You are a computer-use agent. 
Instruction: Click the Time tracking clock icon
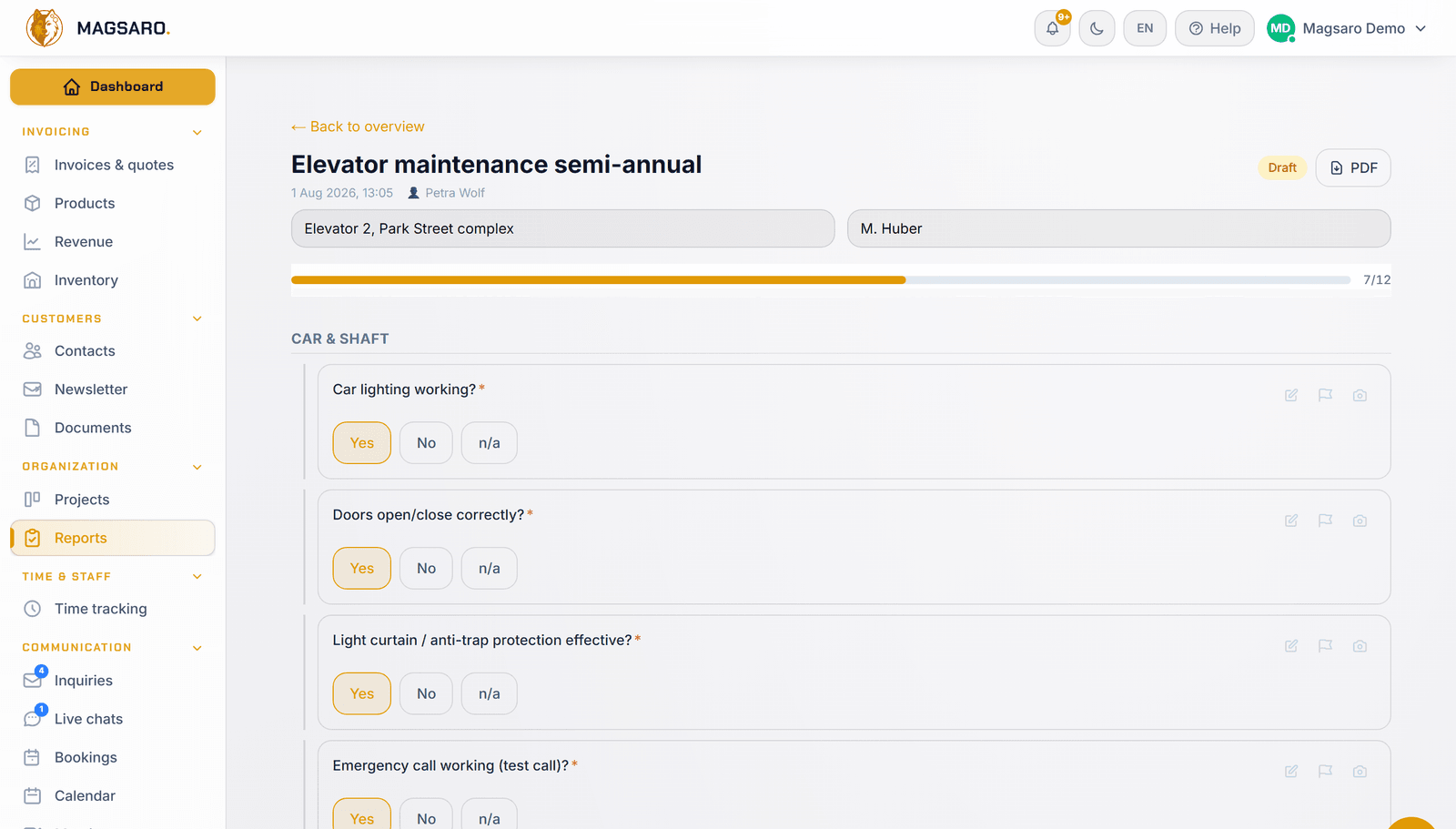tap(33, 609)
